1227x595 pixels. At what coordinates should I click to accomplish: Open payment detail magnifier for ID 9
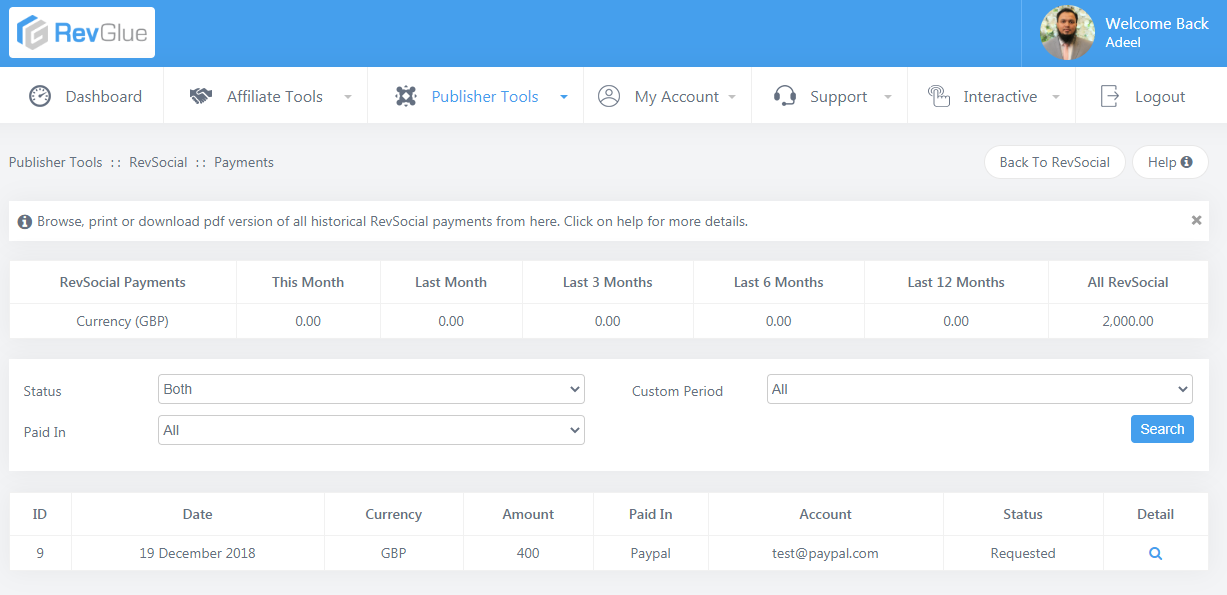click(1155, 553)
